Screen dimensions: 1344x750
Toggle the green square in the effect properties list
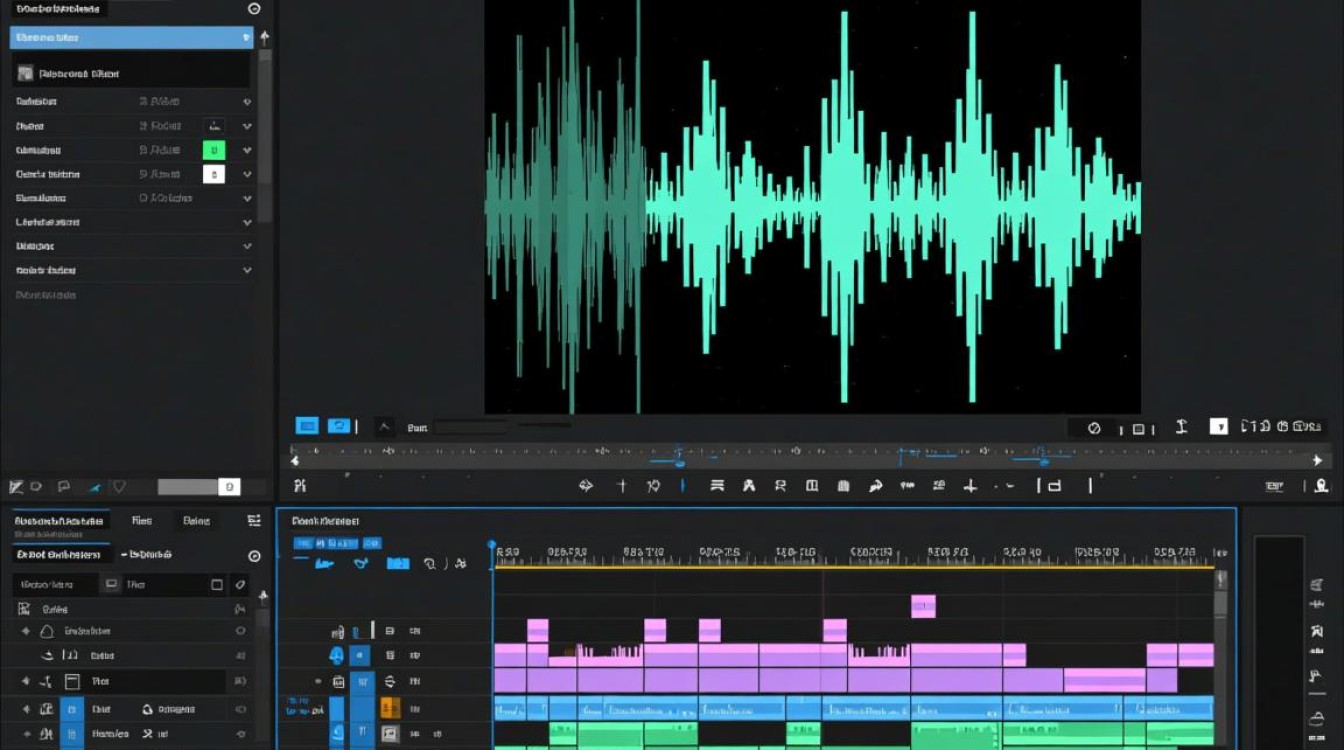pos(214,150)
